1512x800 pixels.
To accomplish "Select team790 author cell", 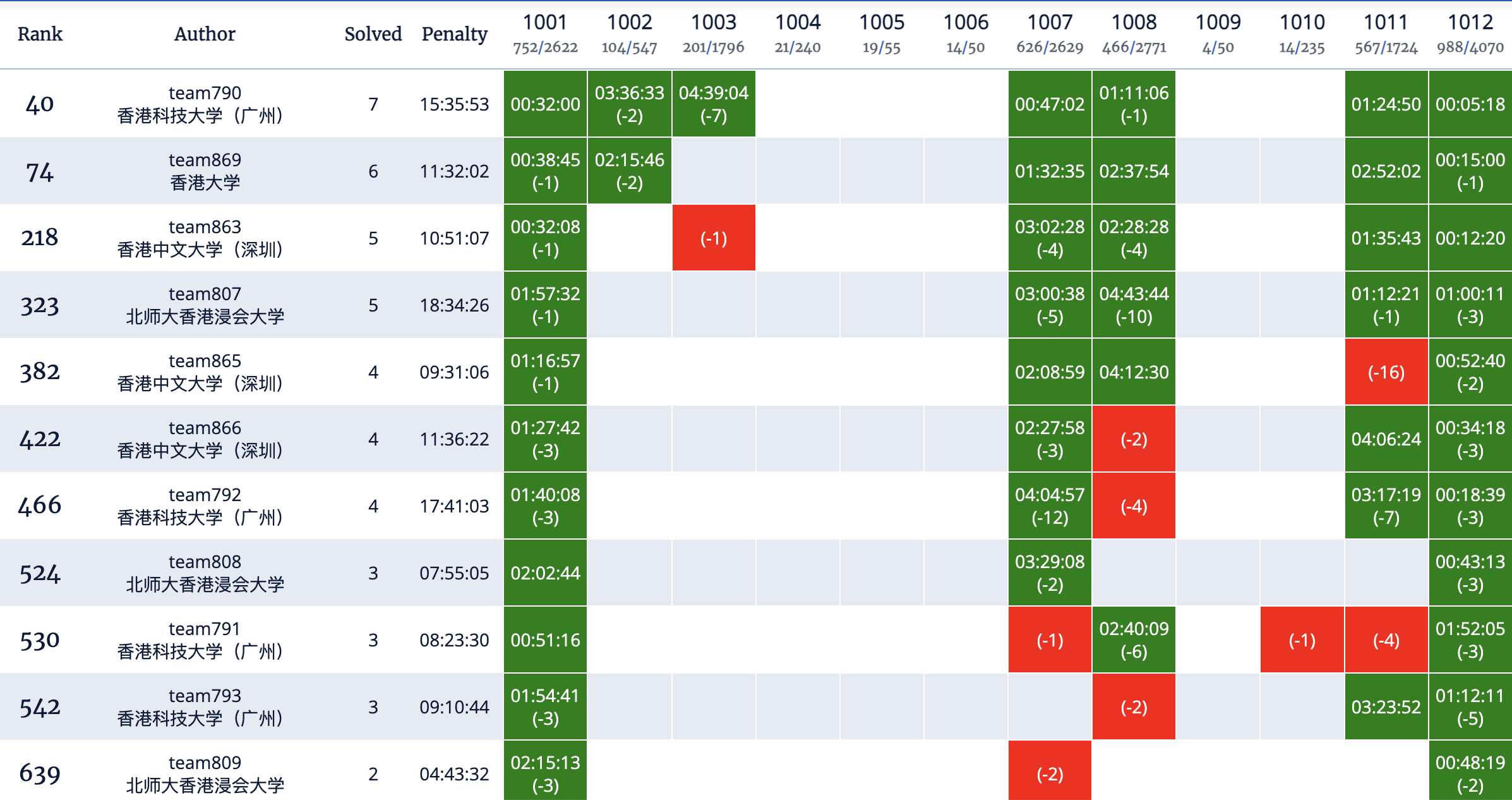I will pos(205,104).
